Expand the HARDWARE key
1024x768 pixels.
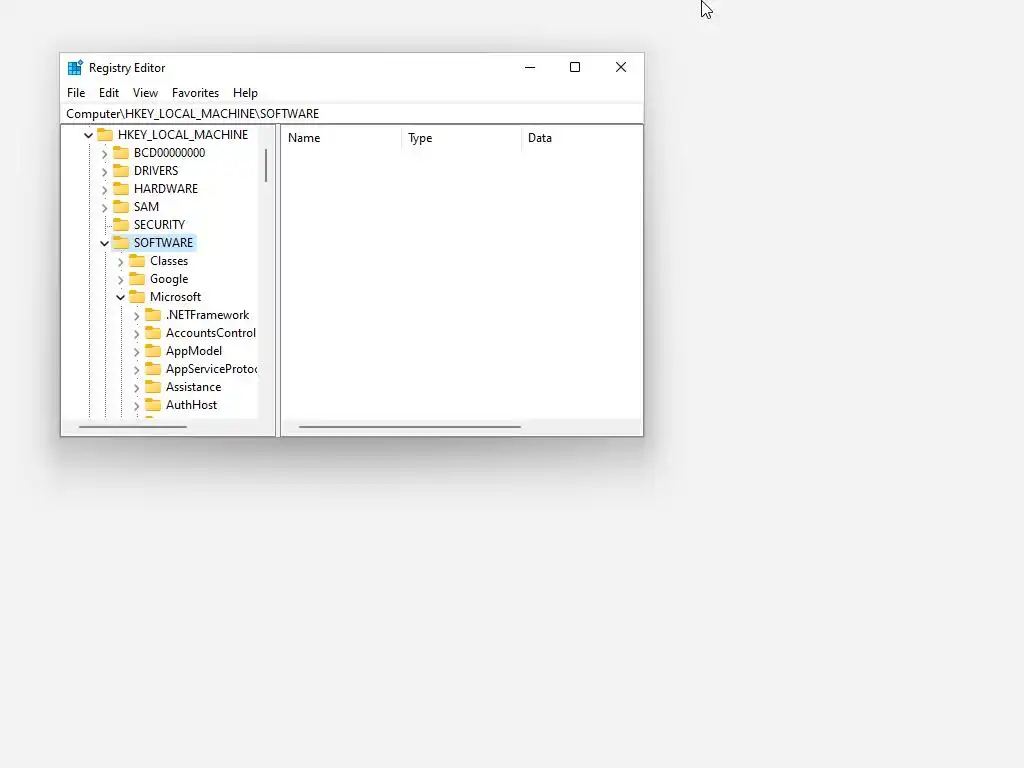(x=104, y=190)
